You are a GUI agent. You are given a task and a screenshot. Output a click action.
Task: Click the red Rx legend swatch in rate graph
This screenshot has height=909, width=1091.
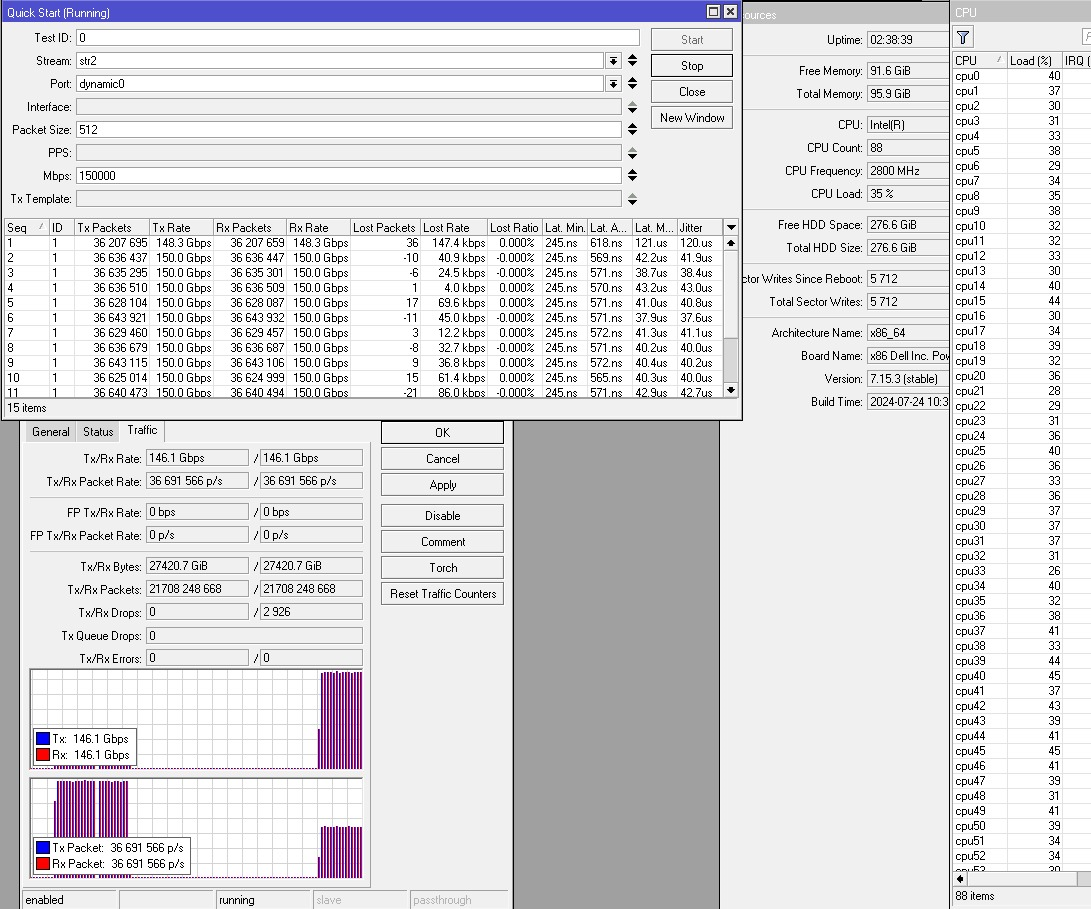tap(42, 754)
